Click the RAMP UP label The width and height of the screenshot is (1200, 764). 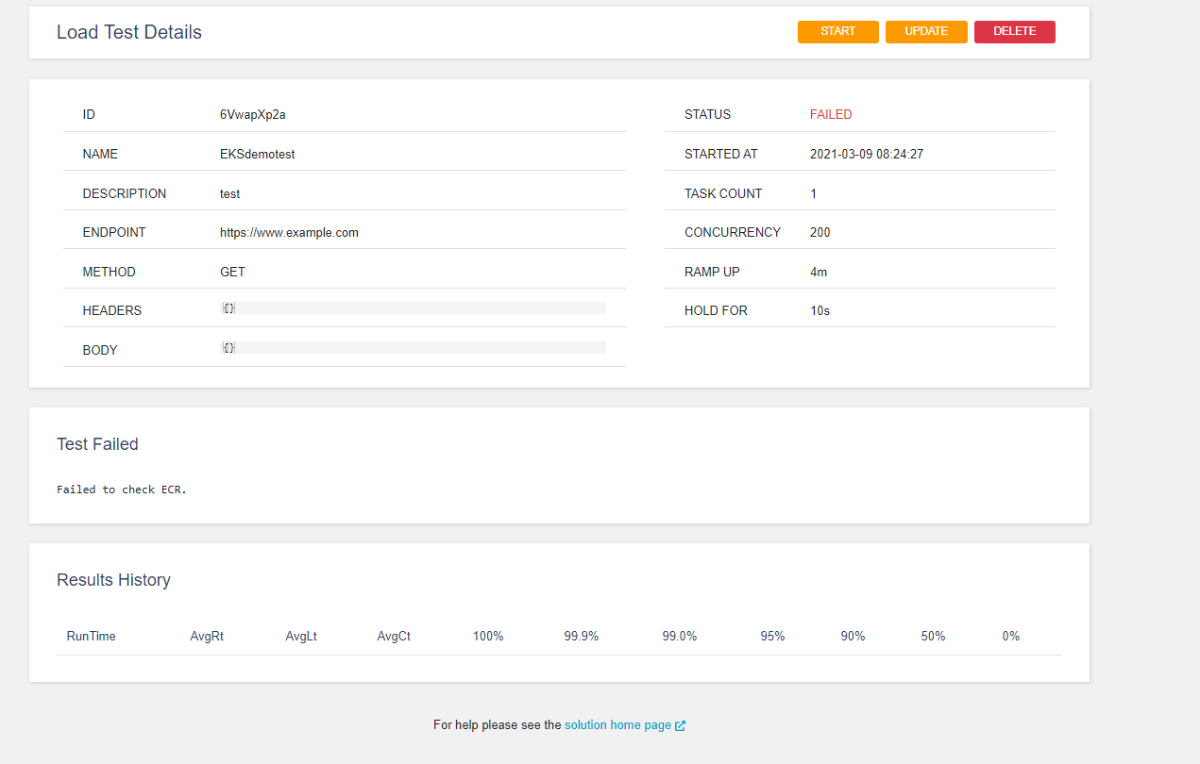(x=712, y=272)
